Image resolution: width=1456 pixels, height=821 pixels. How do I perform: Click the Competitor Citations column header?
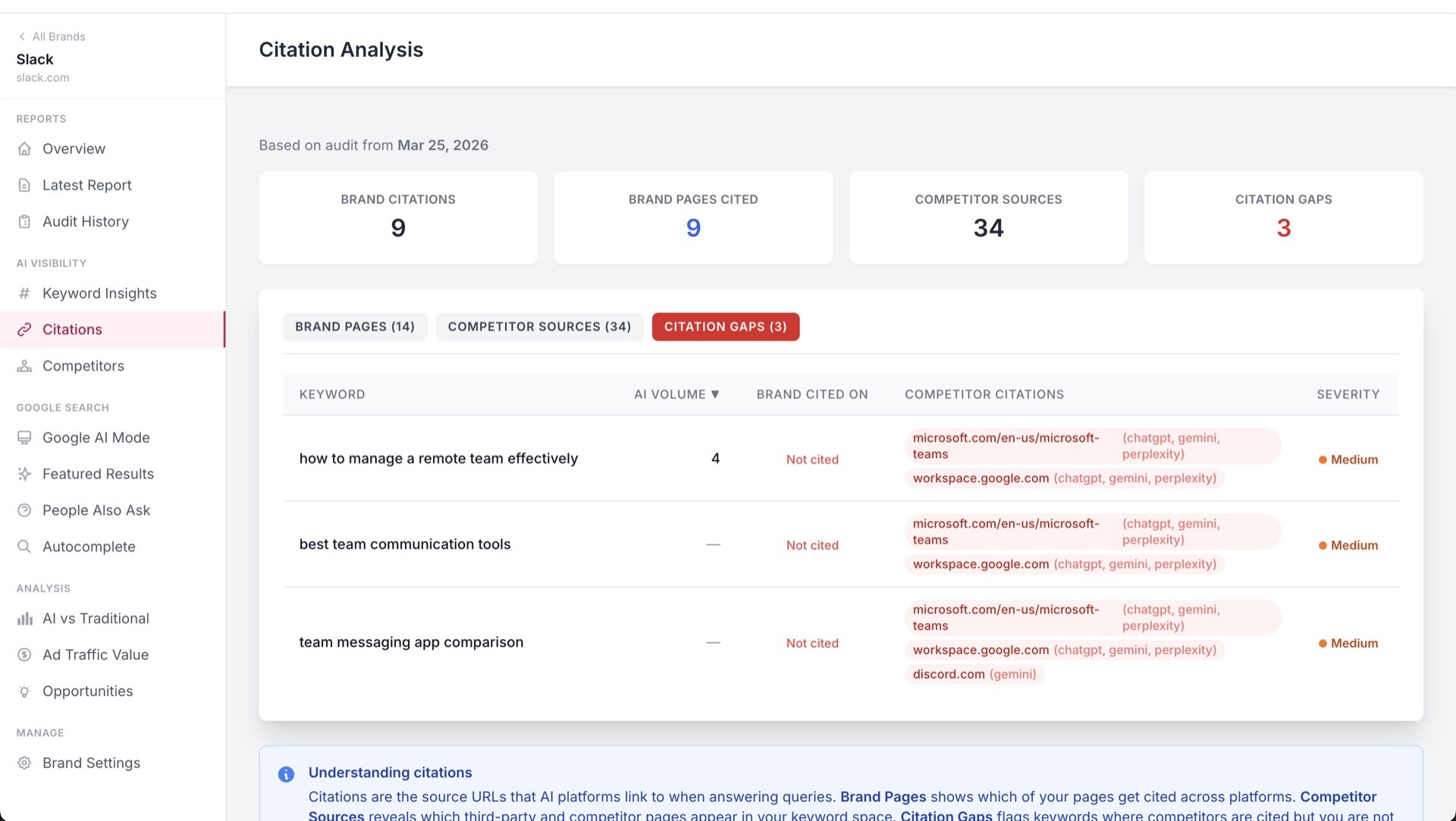click(x=984, y=394)
